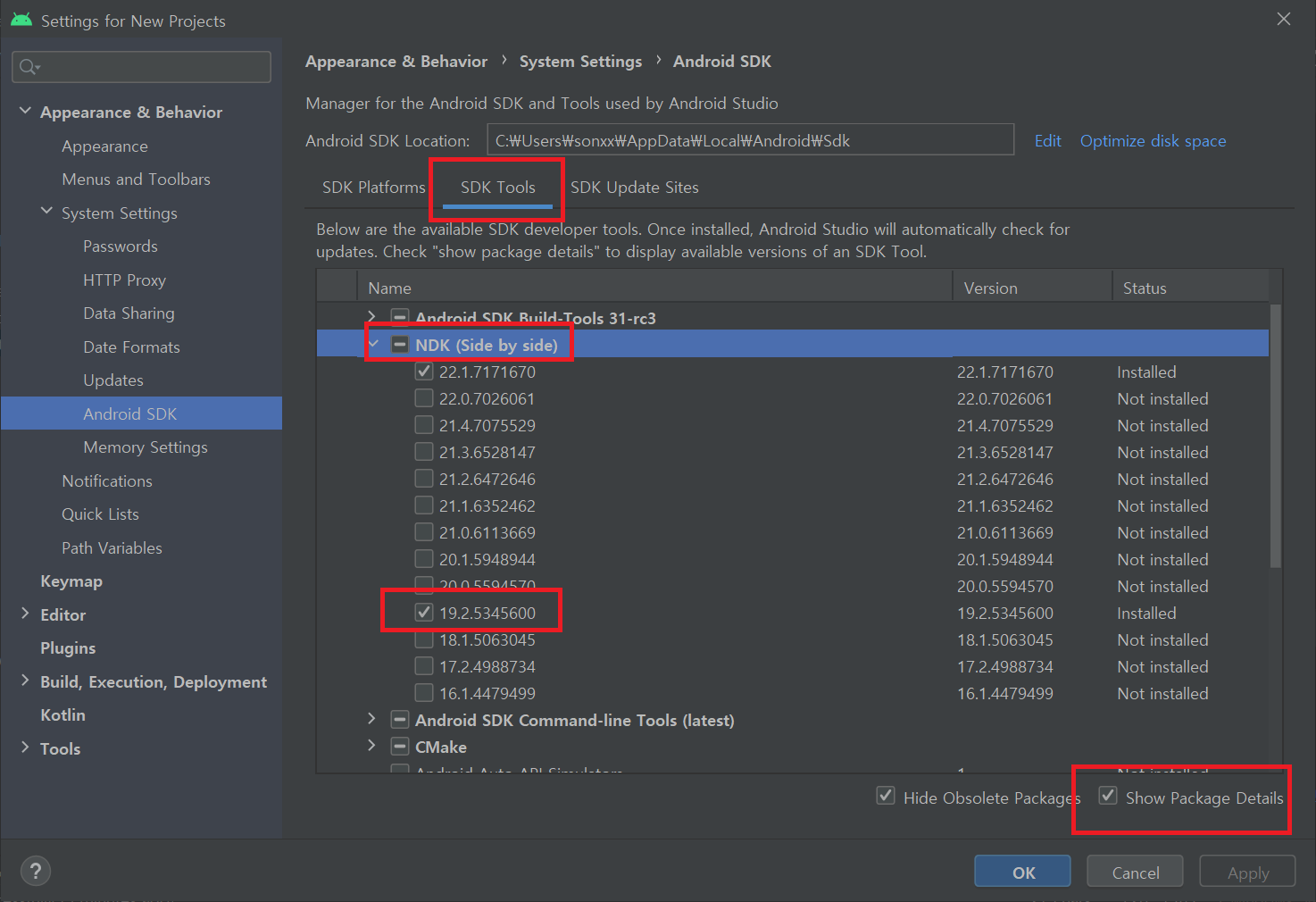Click the OK button
Screen dimensions: 1316x902
(x=1022, y=872)
